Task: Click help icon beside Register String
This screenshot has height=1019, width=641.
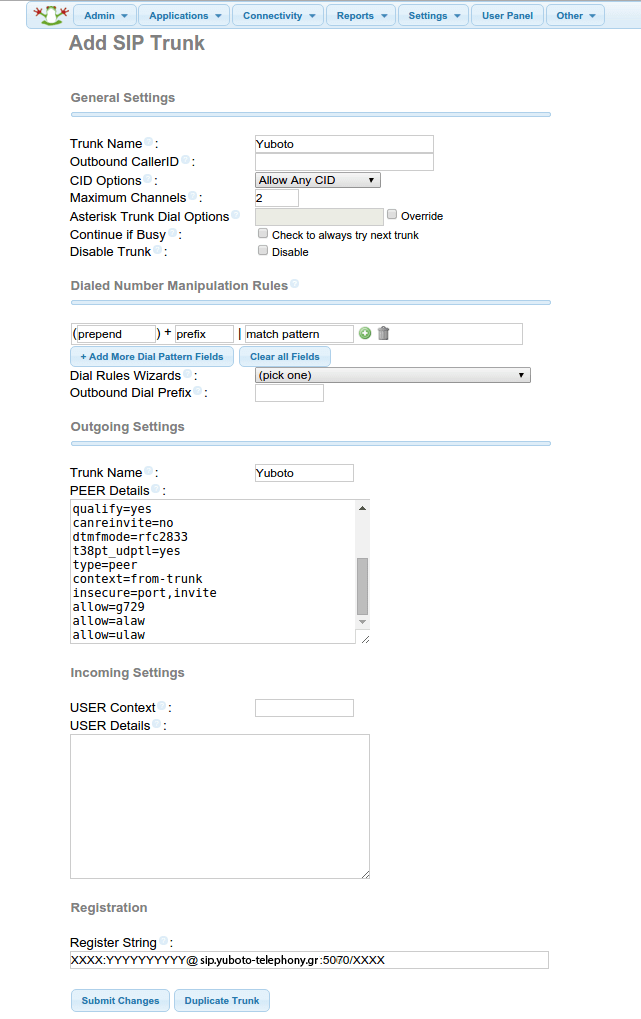Action: (163, 940)
